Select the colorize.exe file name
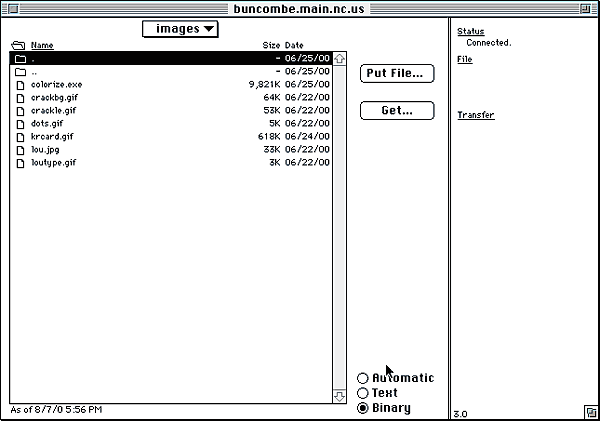Image resolution: width=600 pixels, height=421 pixels. pyautogui.click(x=57, y=85)
